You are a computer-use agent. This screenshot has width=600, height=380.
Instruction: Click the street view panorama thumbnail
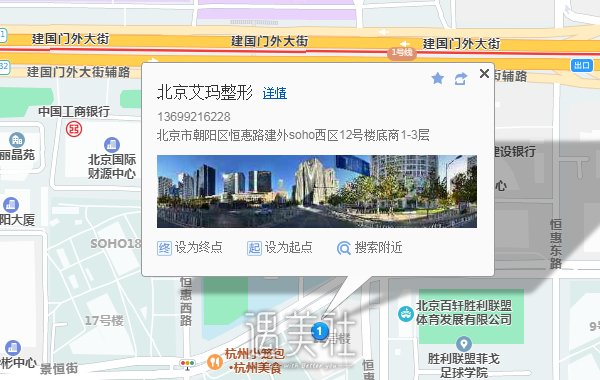[x=317, y=191]
